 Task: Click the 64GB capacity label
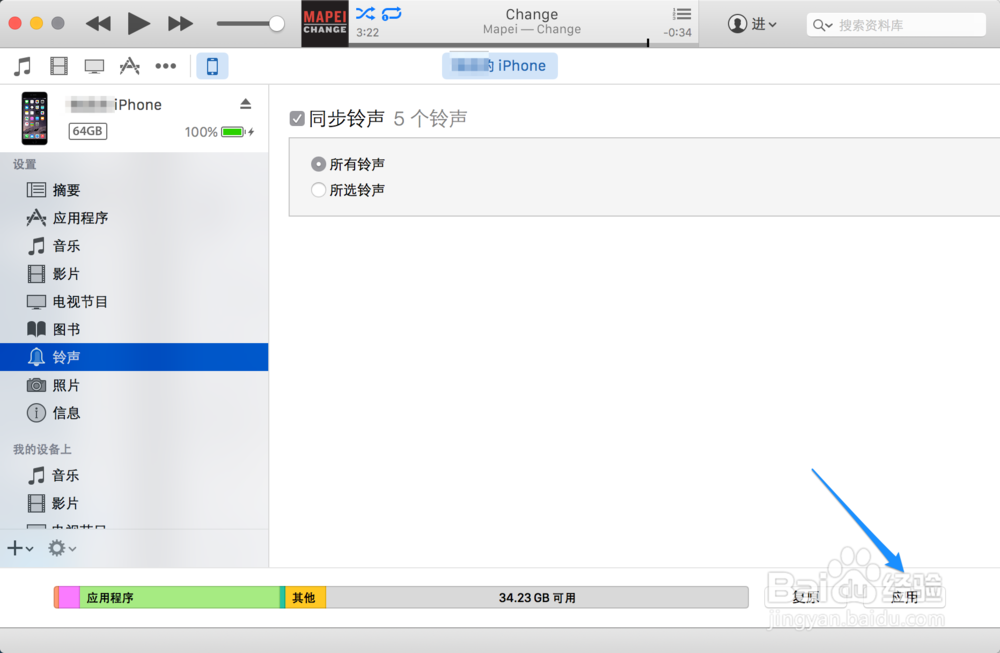pos(87,131)
